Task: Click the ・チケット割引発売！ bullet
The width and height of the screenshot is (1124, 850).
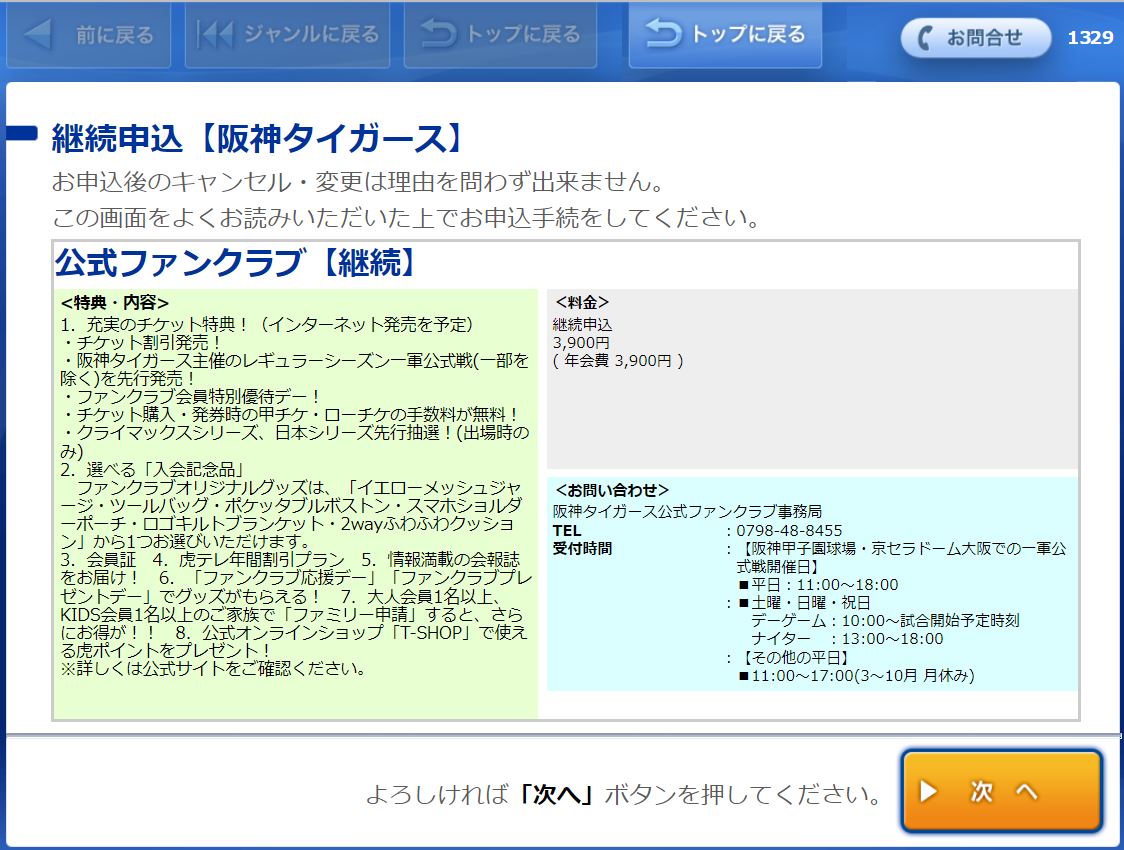Action: (x=142, y=343)
